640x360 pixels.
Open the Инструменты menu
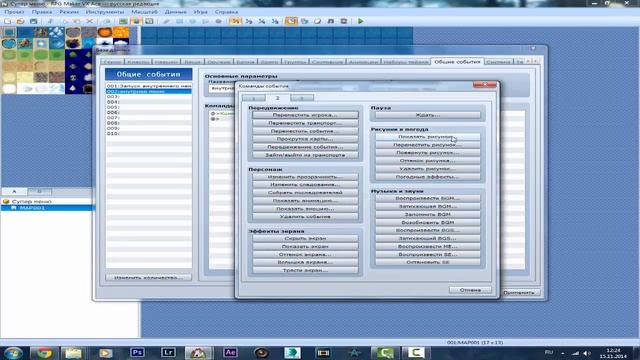pos(105,12)
